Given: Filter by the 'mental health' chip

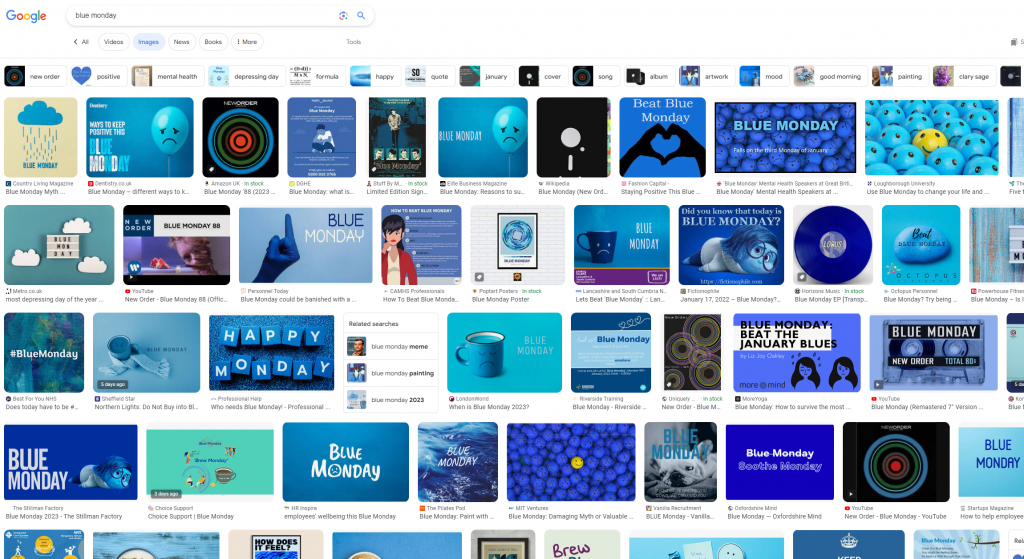Looking at the screenshot, I should pyautogui.click(x=165, y=76).
